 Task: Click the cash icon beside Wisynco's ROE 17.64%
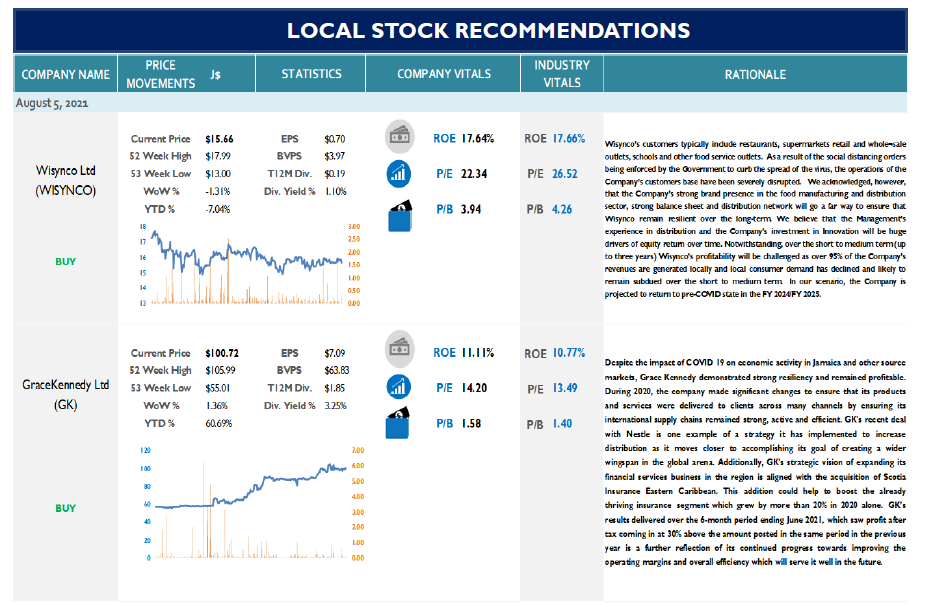(x=399, y=136)
